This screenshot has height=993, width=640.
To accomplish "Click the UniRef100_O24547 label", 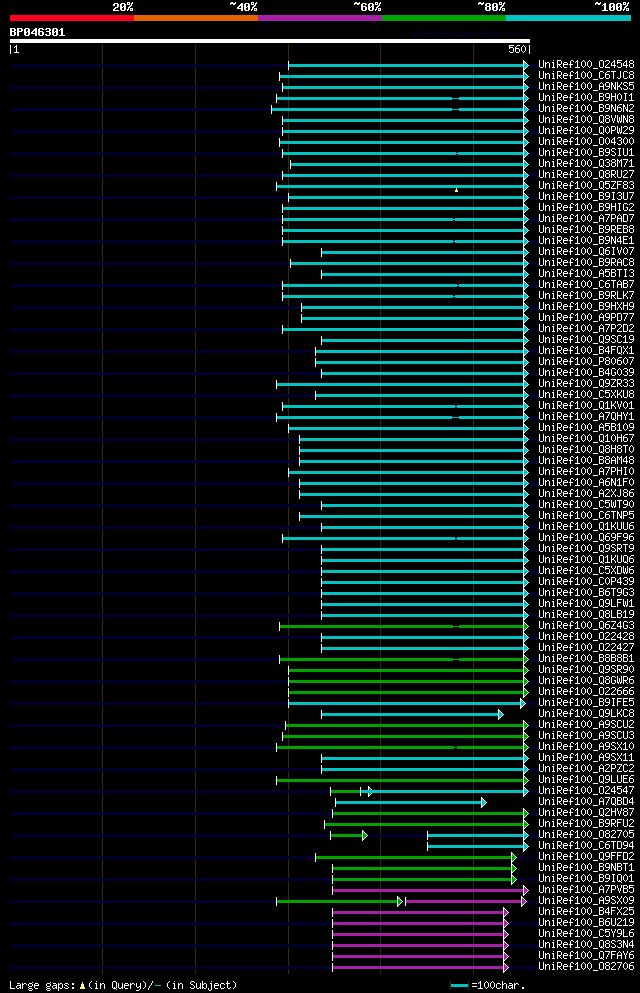I will 586,790.
